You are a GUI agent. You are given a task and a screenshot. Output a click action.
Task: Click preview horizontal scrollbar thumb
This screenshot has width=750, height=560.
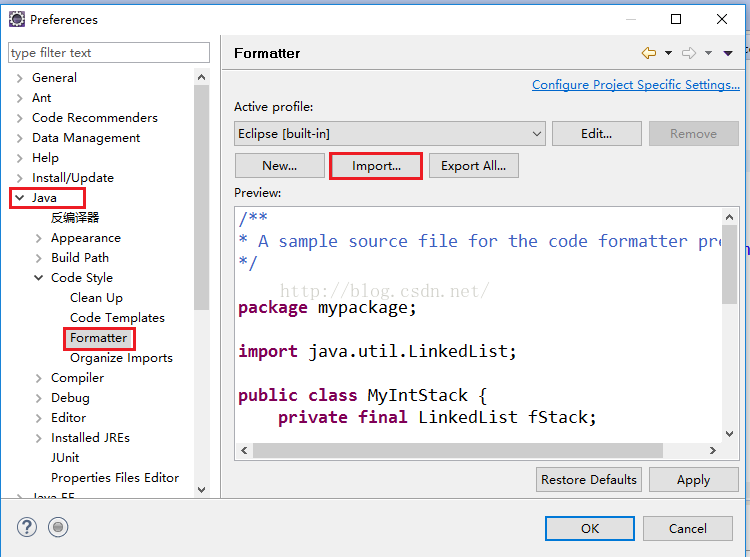pos(458,450)
